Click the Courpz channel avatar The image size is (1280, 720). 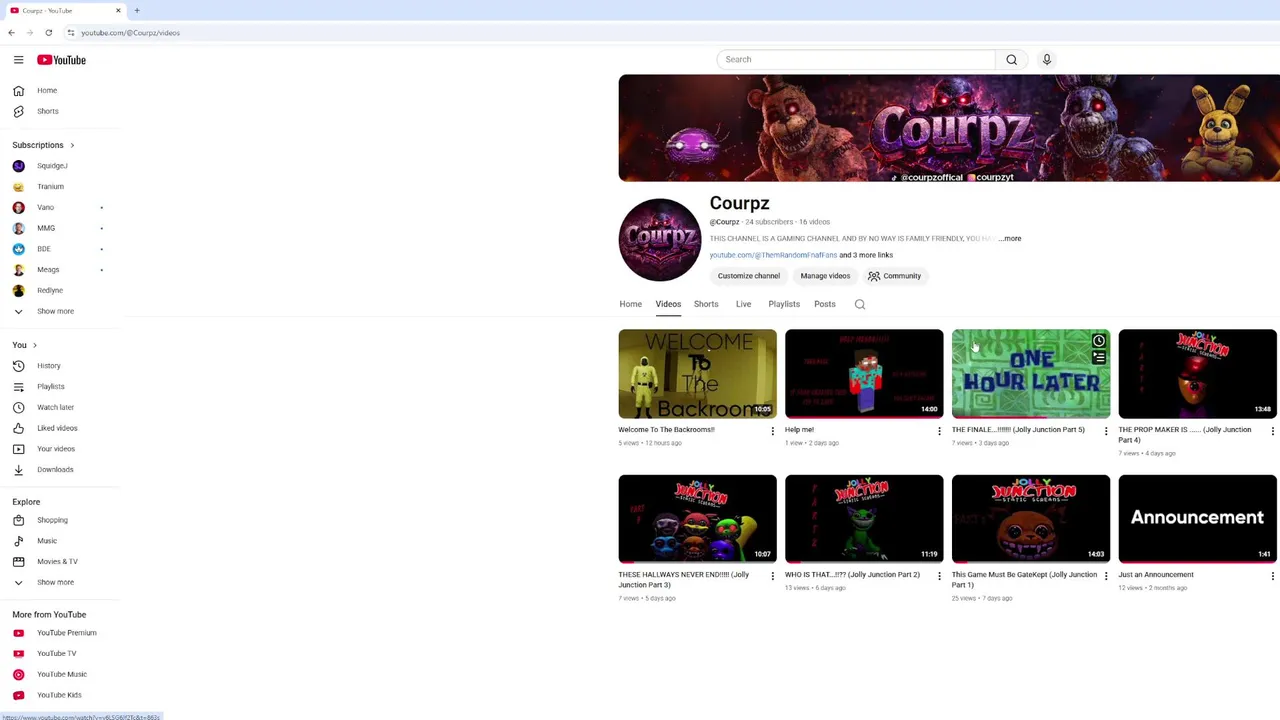[x=660, y=240]
